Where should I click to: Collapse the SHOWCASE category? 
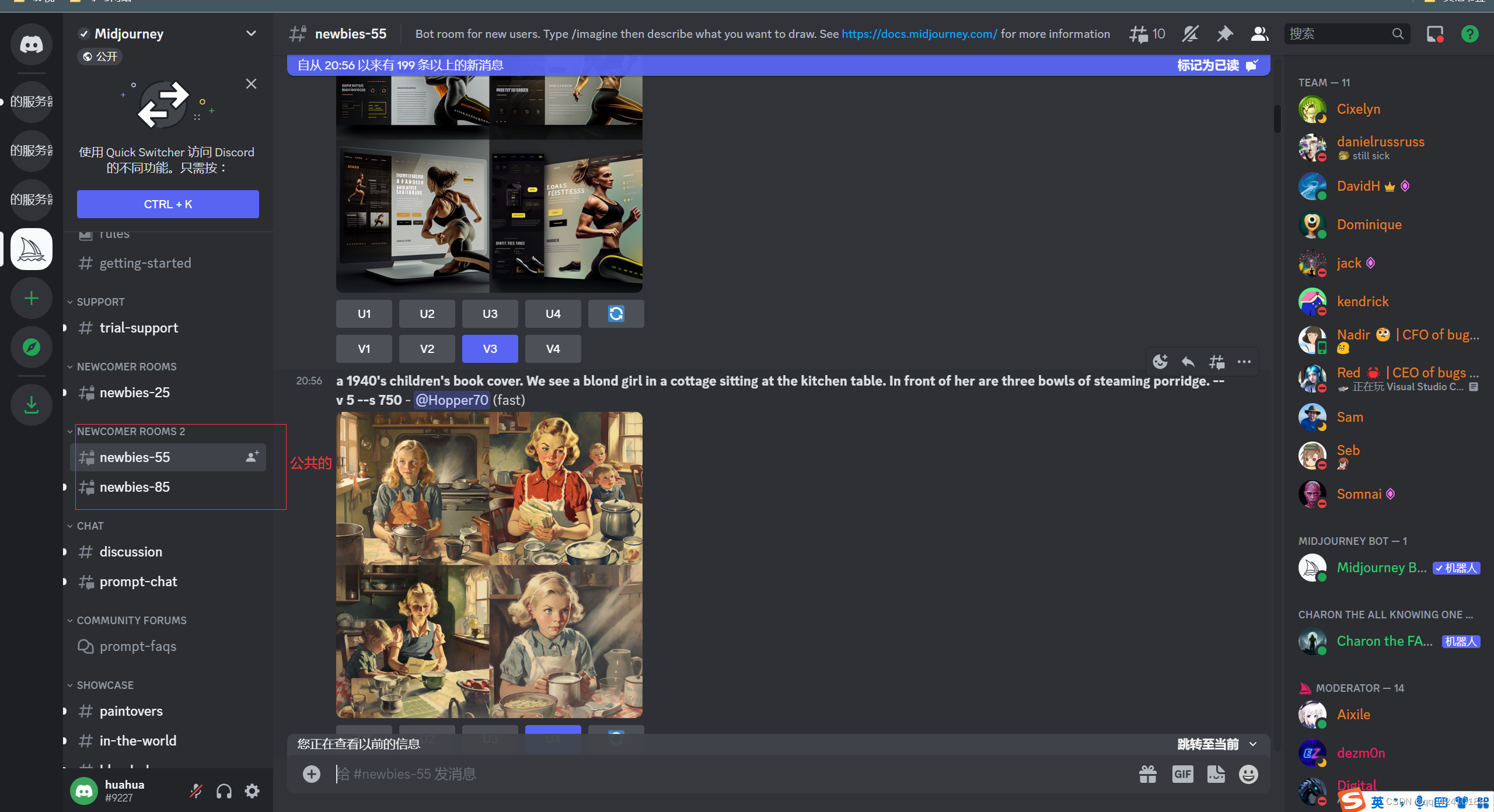point(105,685)
